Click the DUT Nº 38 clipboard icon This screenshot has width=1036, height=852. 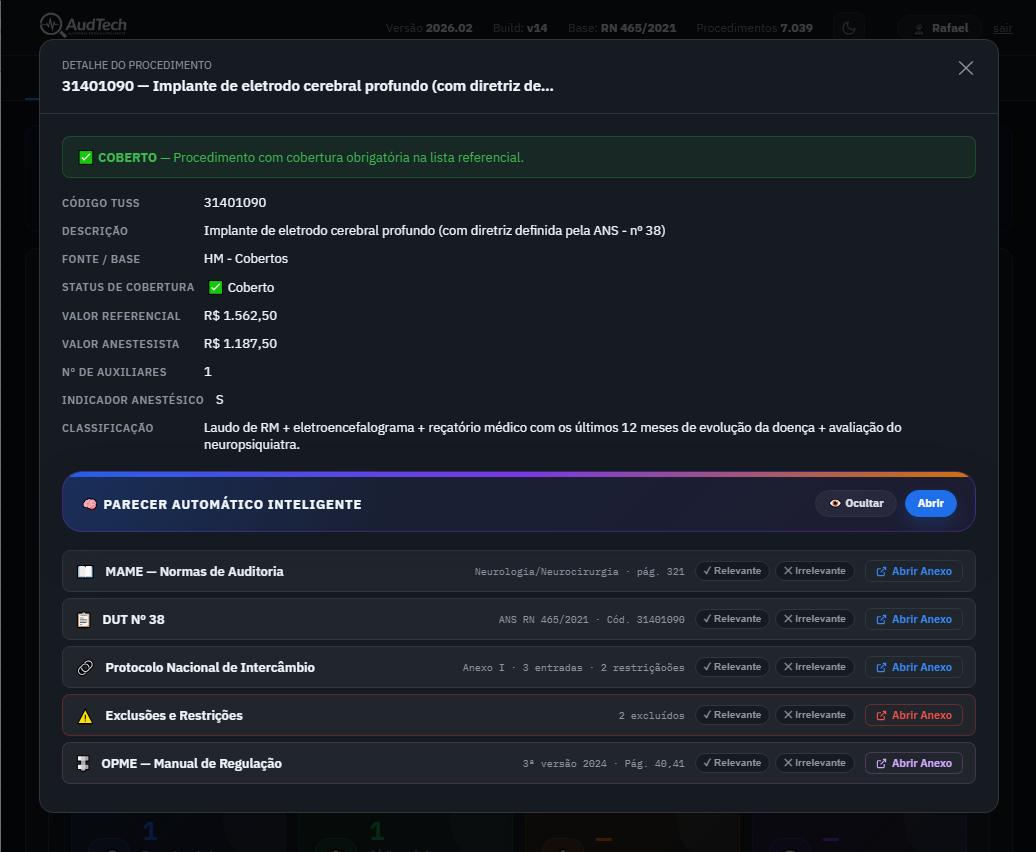tap(84, 620)
